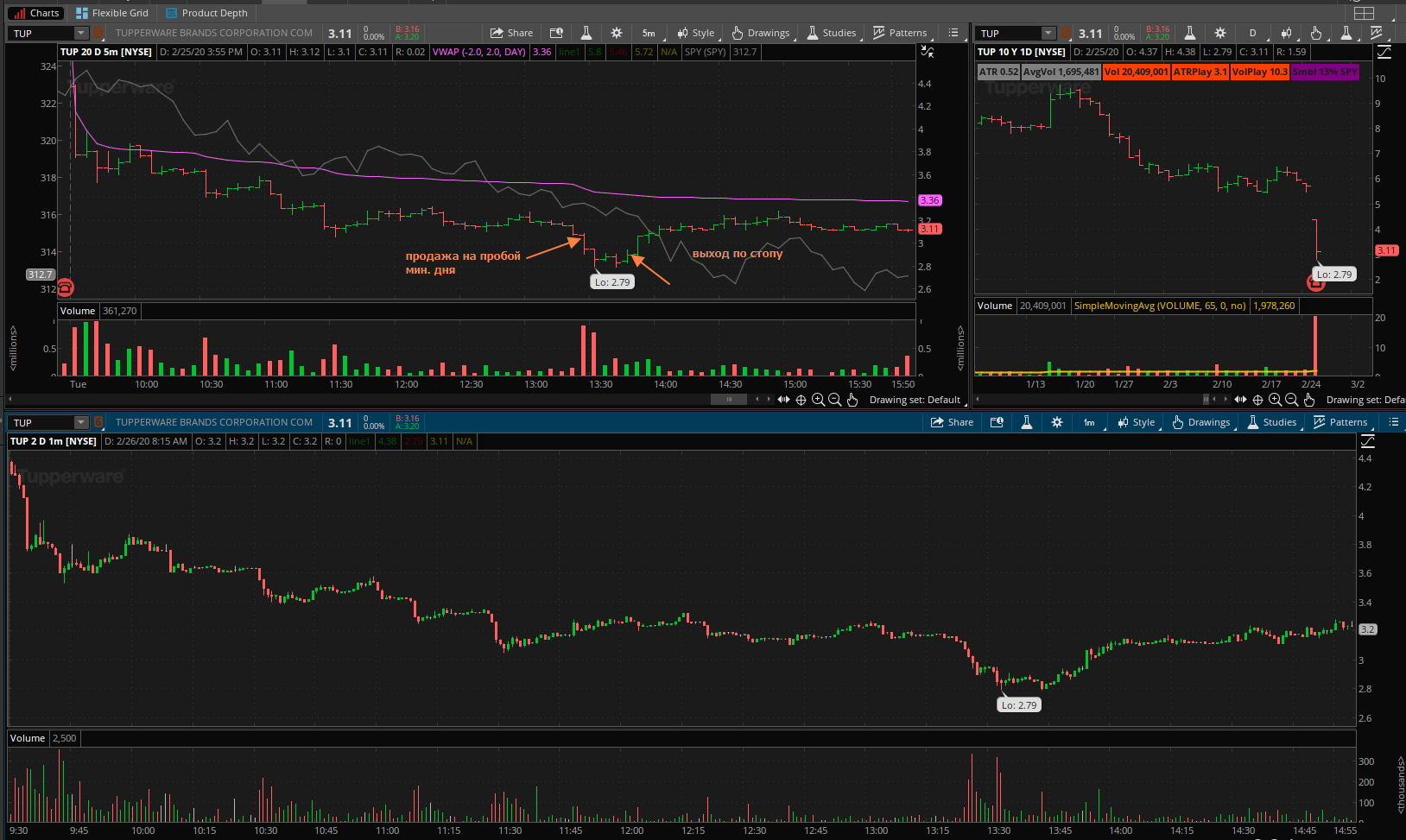This screenshot has width=1406, height=840.
Task: Open the fundamentals info icon in 5m chart toolbar
Action: coord(557,33)
